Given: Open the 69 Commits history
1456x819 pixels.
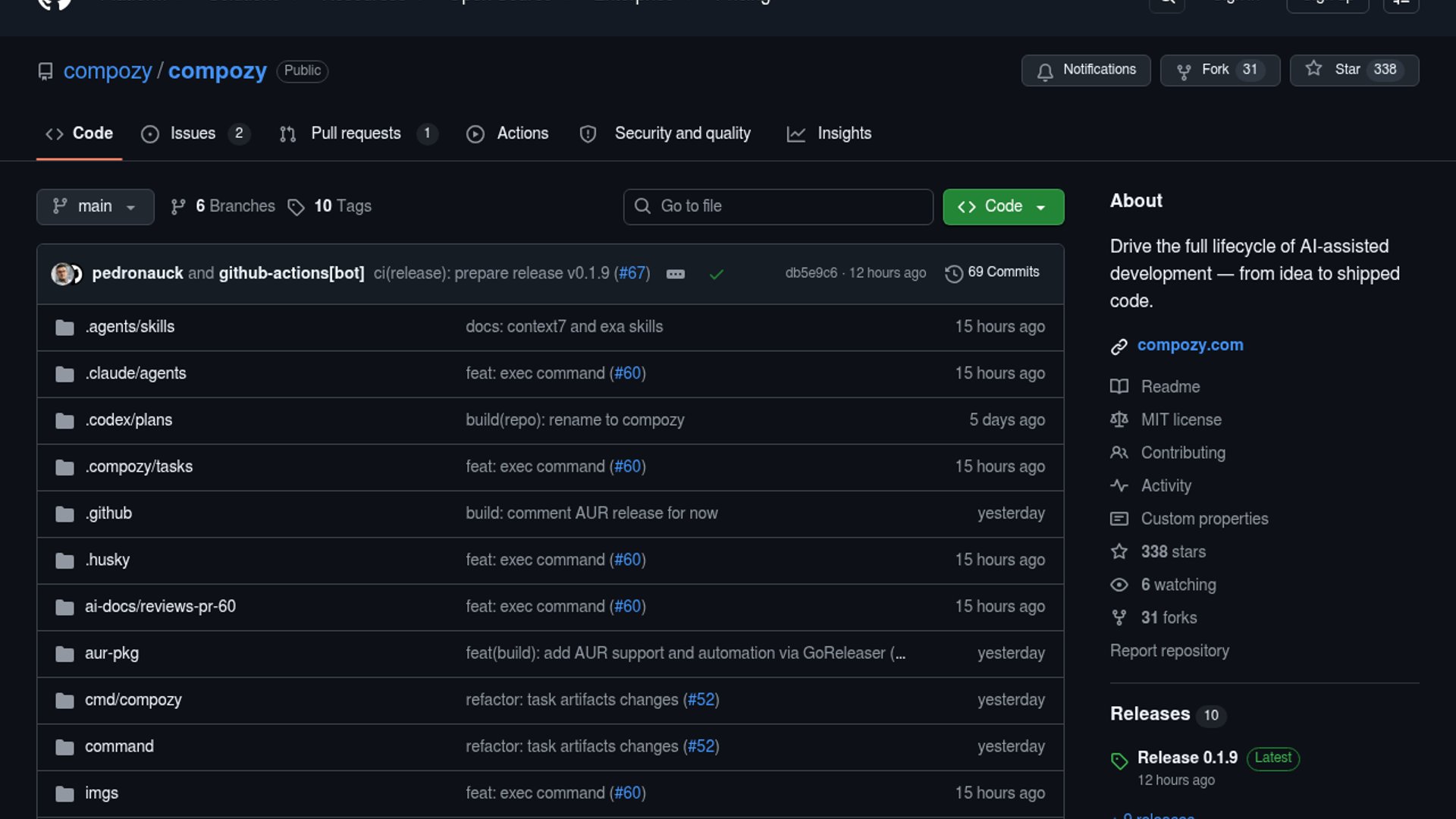Looking at the screenshot, I should coord(992,272).
